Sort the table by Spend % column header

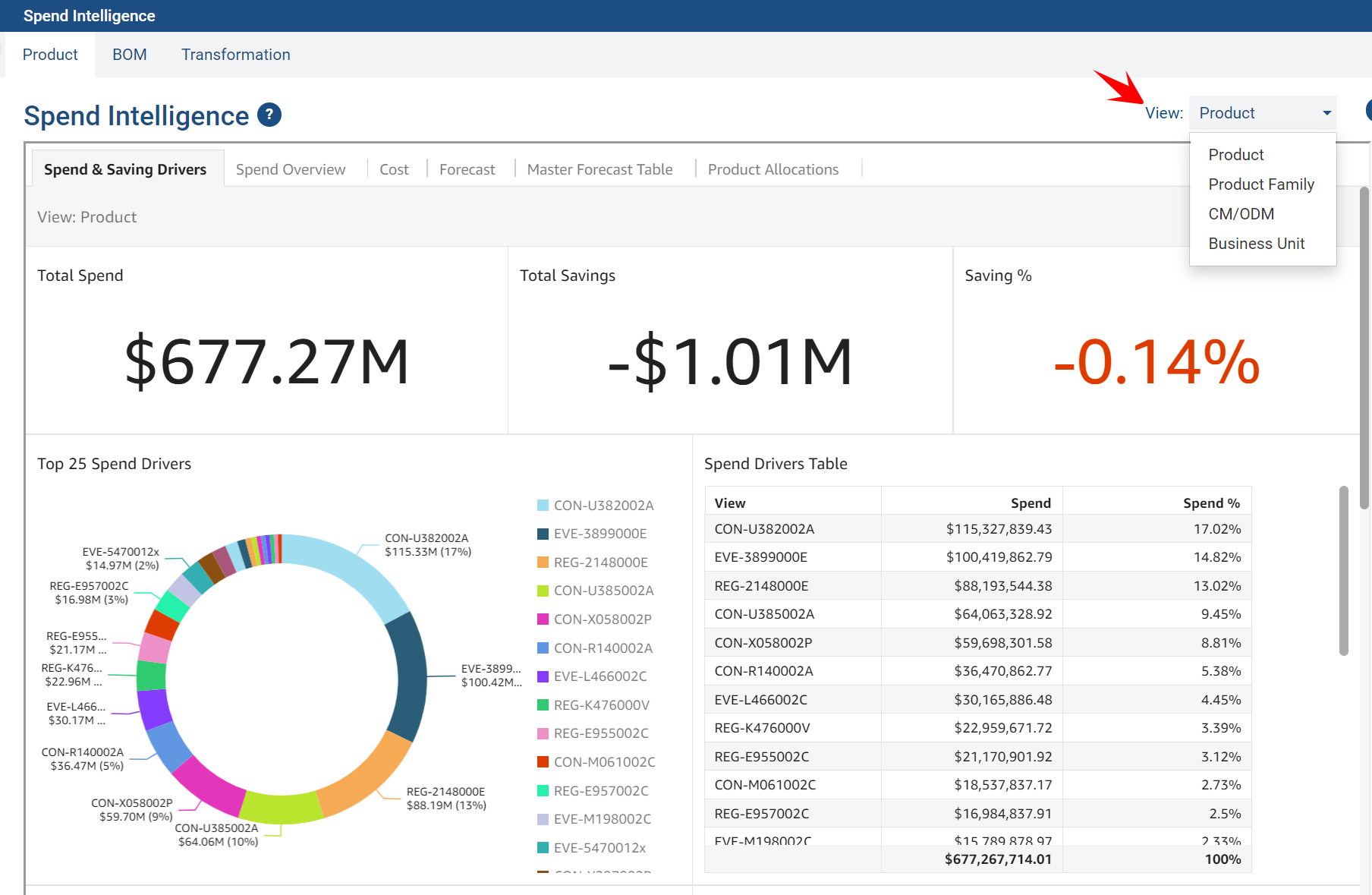click(x=1211, y=503)
